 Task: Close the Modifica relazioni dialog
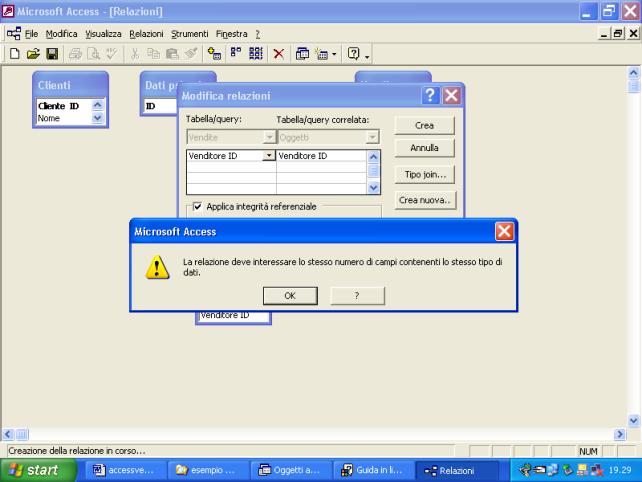tap(451, 96)
